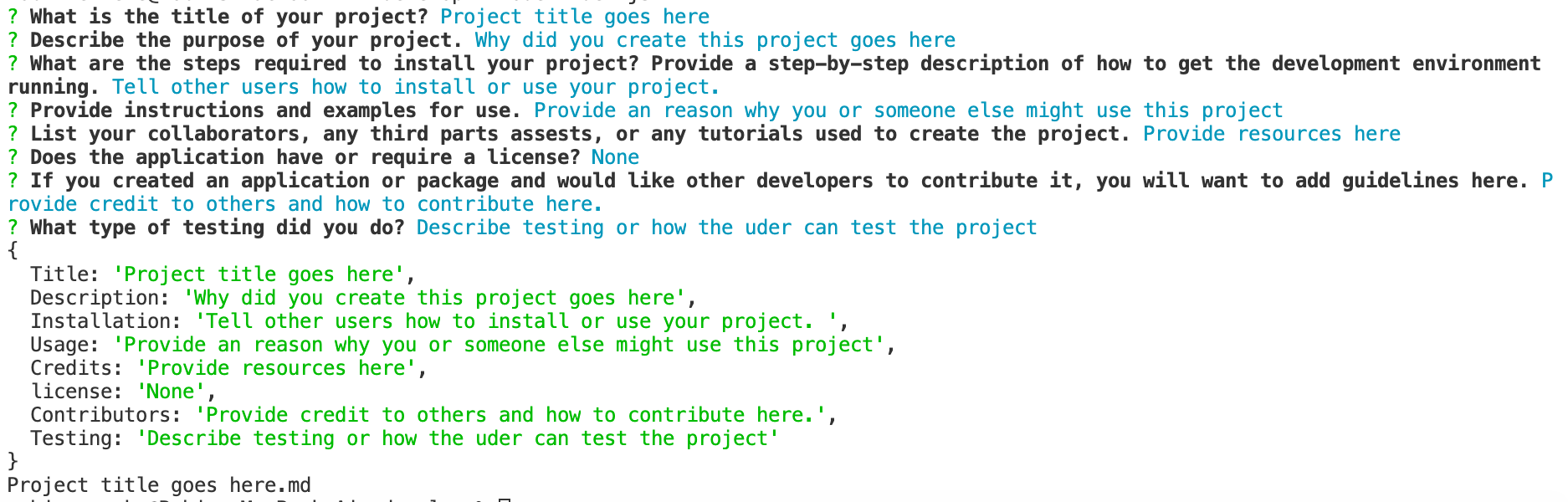Click the closing curly brace of output object
The width and height of the screenshot is (1568, 502).
click(x=13, y=461)
